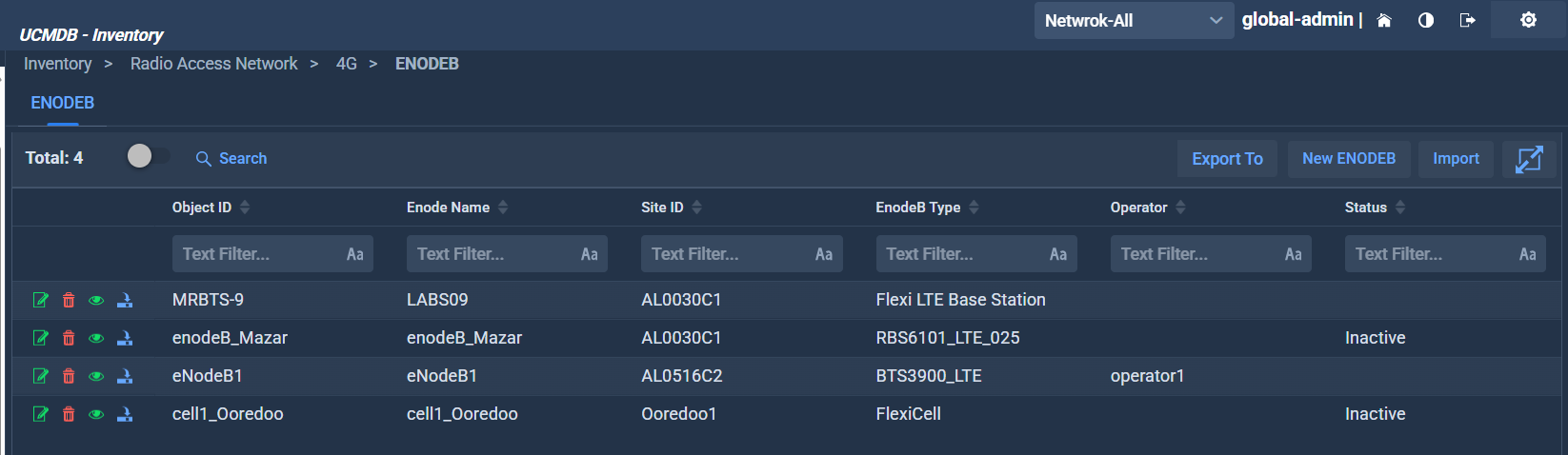Open settings gear icon
The width and height of the screenshot is (1568, 455).
pos(1528,20)
